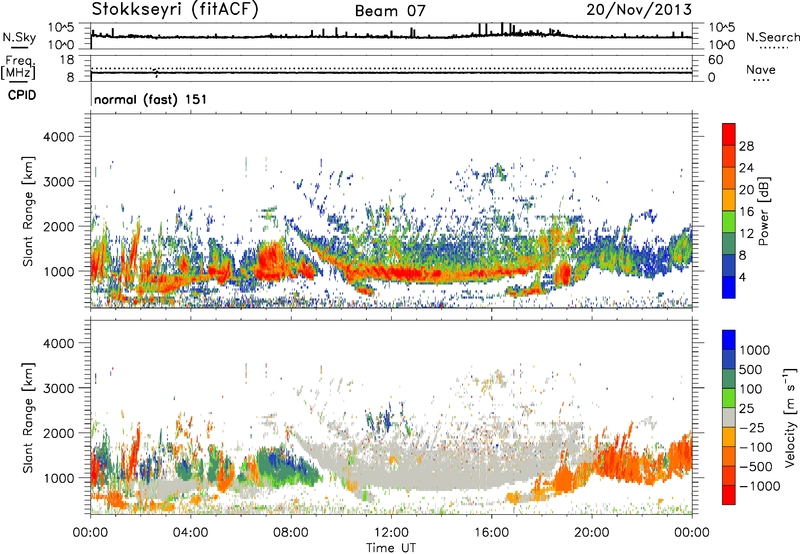Click the "Nave" legend label
800x554 pixels.
pyautogui.click(x=761, y=70)
